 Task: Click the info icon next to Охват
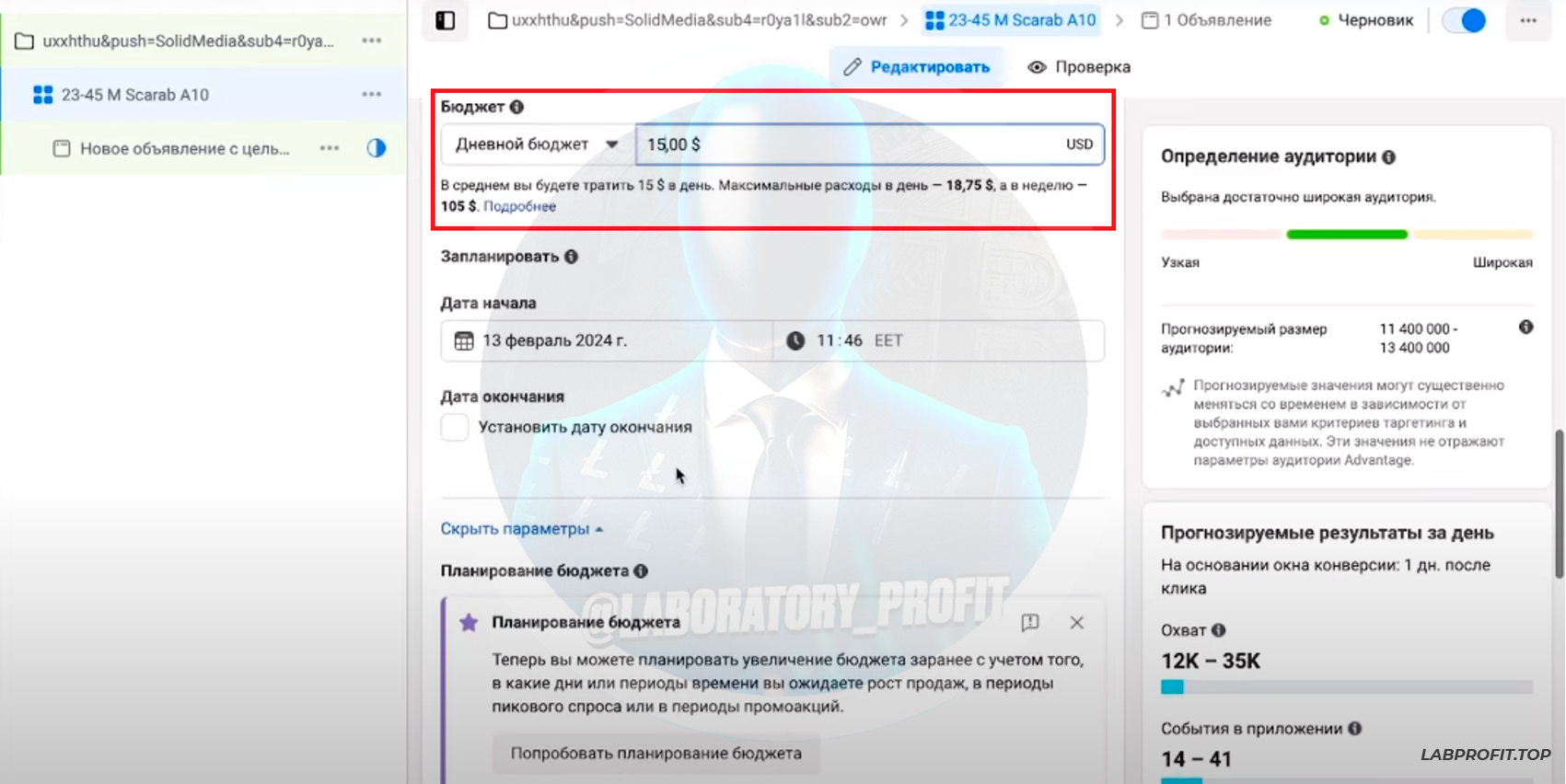tap(1218, 630)
